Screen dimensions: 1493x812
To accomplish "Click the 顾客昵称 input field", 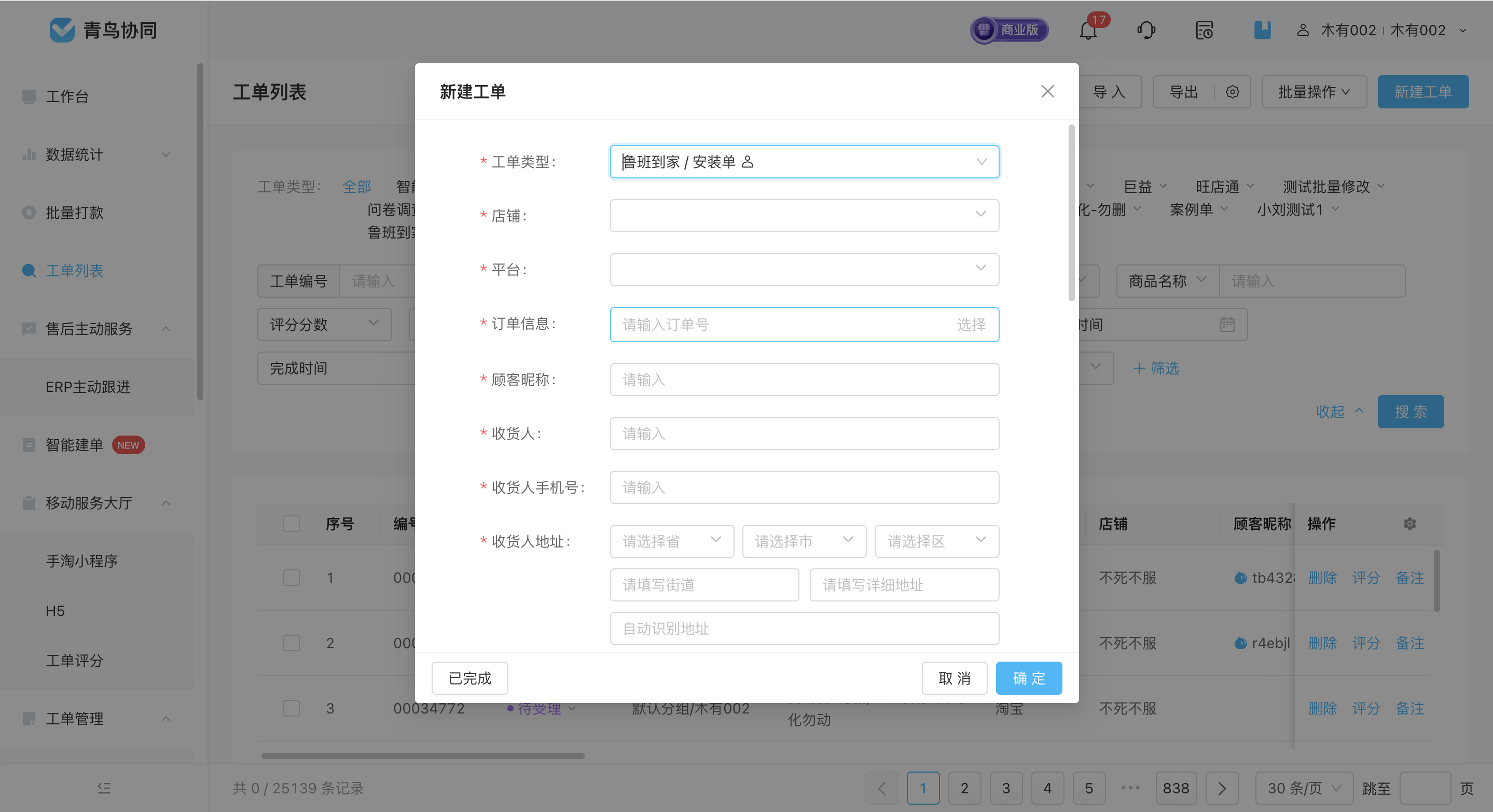I will pyautogui.click(x=805, y=380).
